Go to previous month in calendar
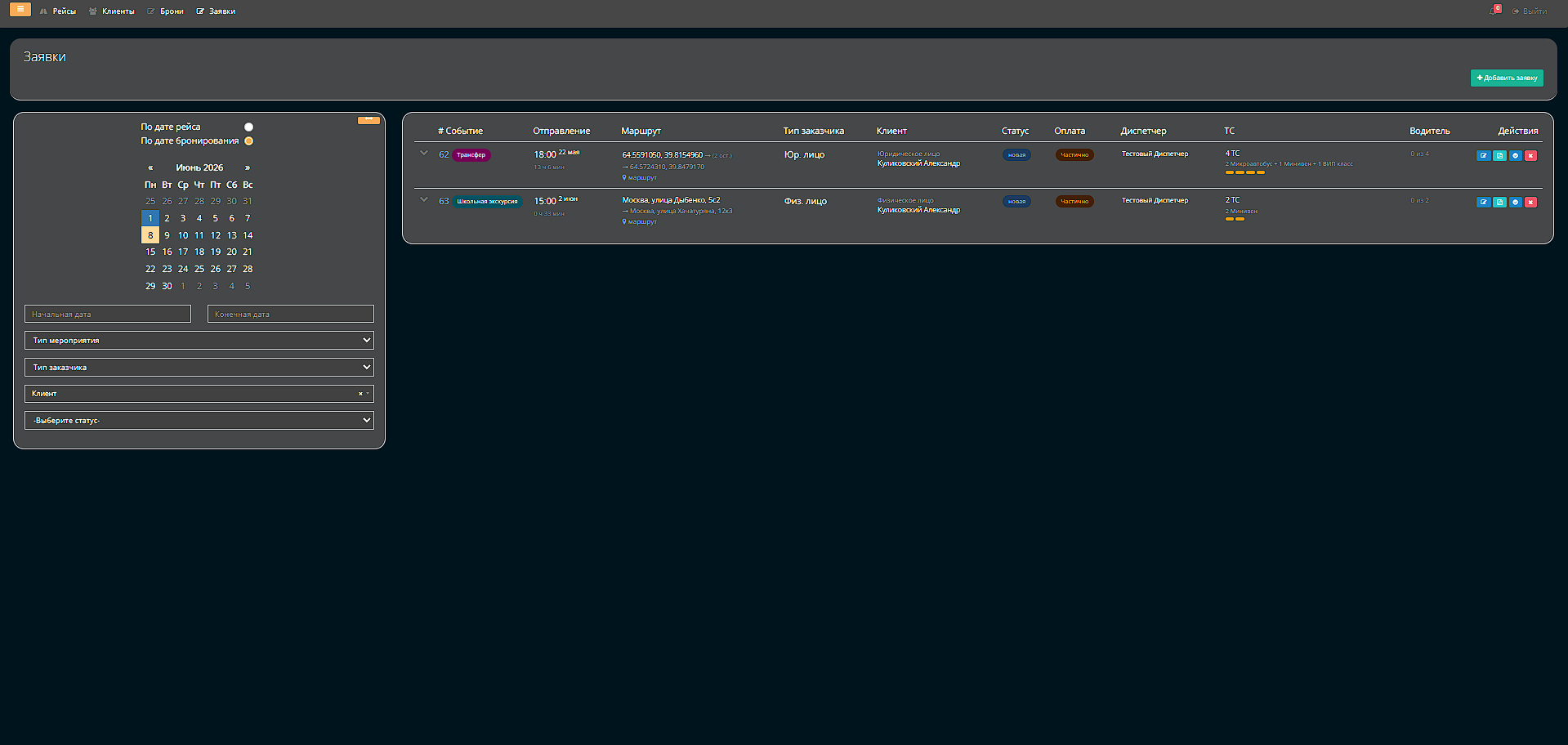The width and height of the screenshot is (1568, 745). (150, 167)
